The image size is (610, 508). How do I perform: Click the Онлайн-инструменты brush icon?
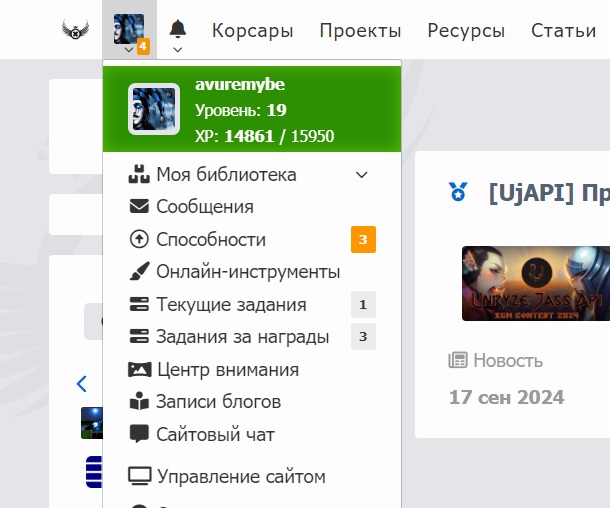coord(139,271)
